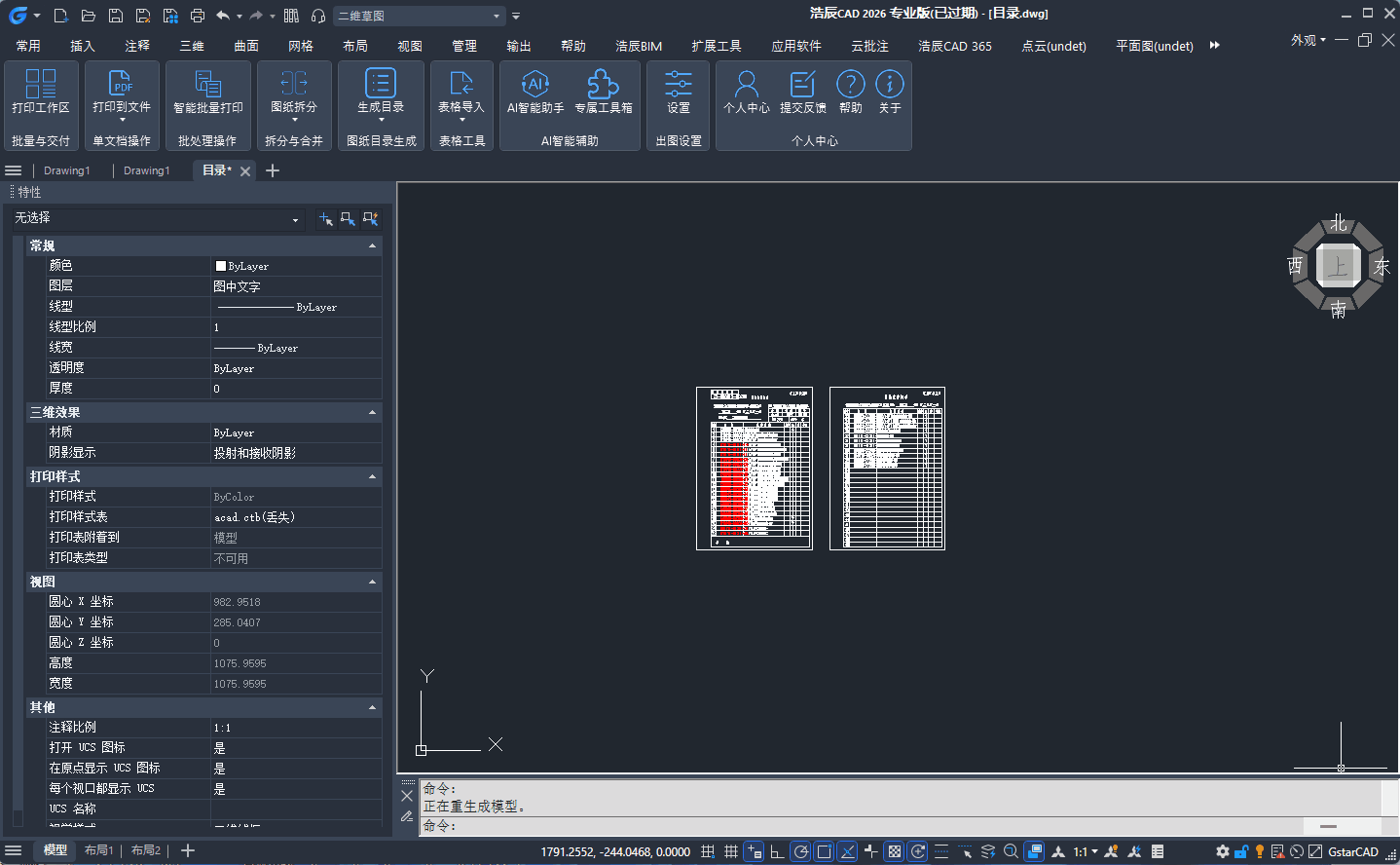Toggle grid display in status bar
The image size is (1400, 865).
pyautogui.click(x=731, y=851)
